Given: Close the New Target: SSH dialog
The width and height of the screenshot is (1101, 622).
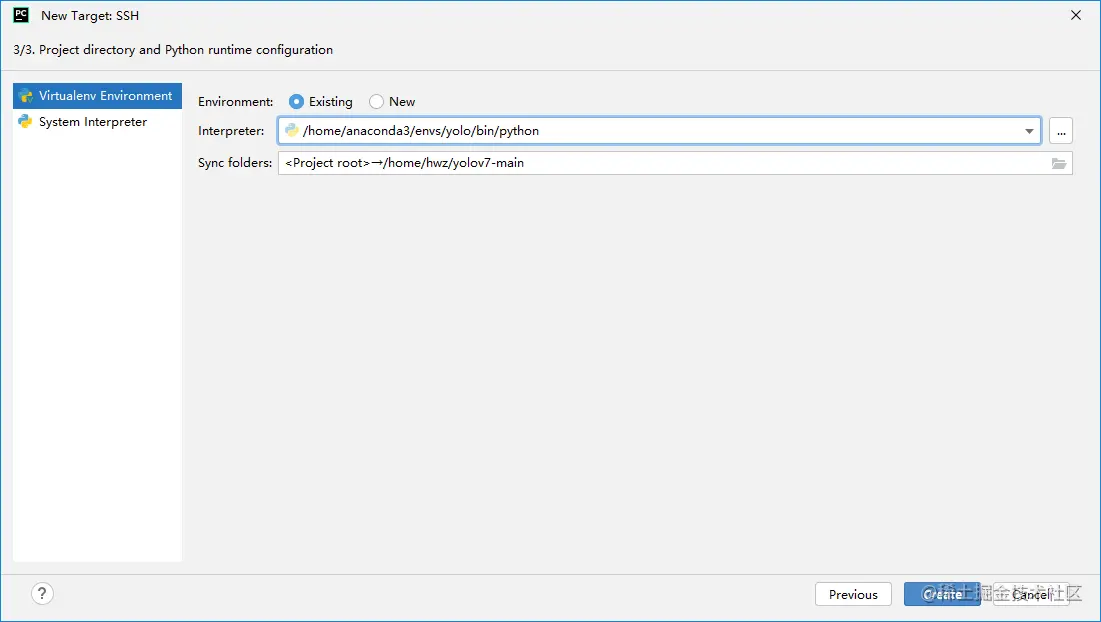Looking at the screenshot, I should [1076, 15].
